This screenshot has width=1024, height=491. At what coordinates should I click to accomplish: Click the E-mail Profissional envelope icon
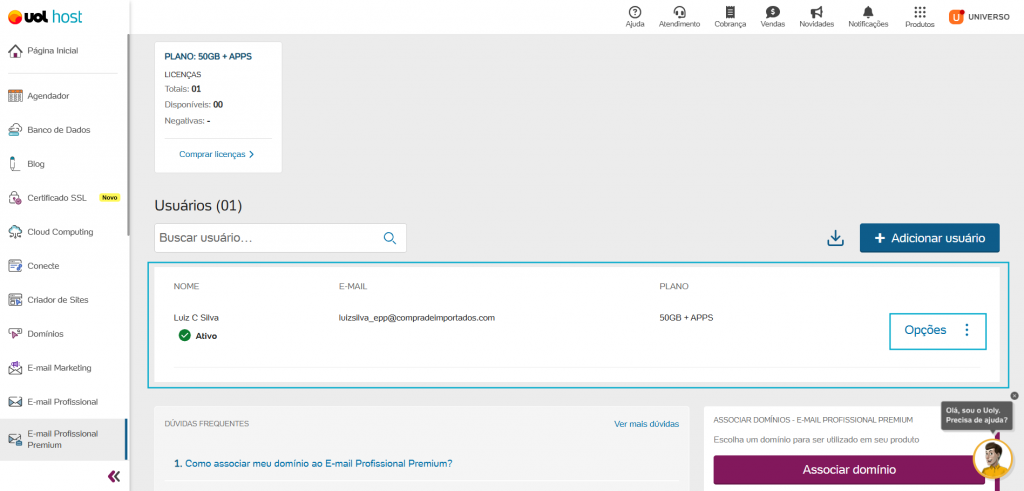tap(16, 402)
